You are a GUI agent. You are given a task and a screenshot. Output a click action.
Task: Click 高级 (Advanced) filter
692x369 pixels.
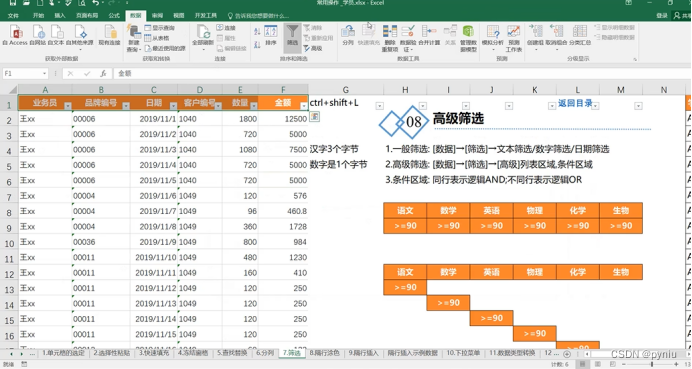(x=313, y=48)
